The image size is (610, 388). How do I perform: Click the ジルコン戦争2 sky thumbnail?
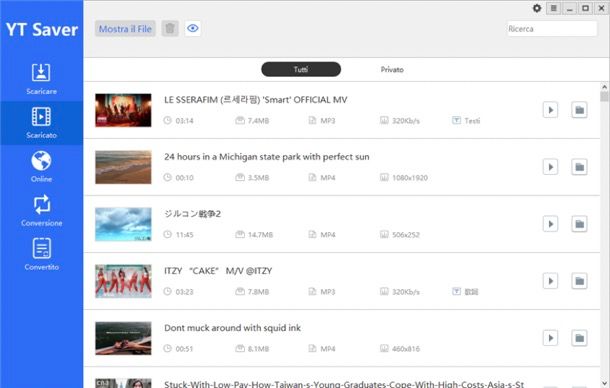(123, 224)
